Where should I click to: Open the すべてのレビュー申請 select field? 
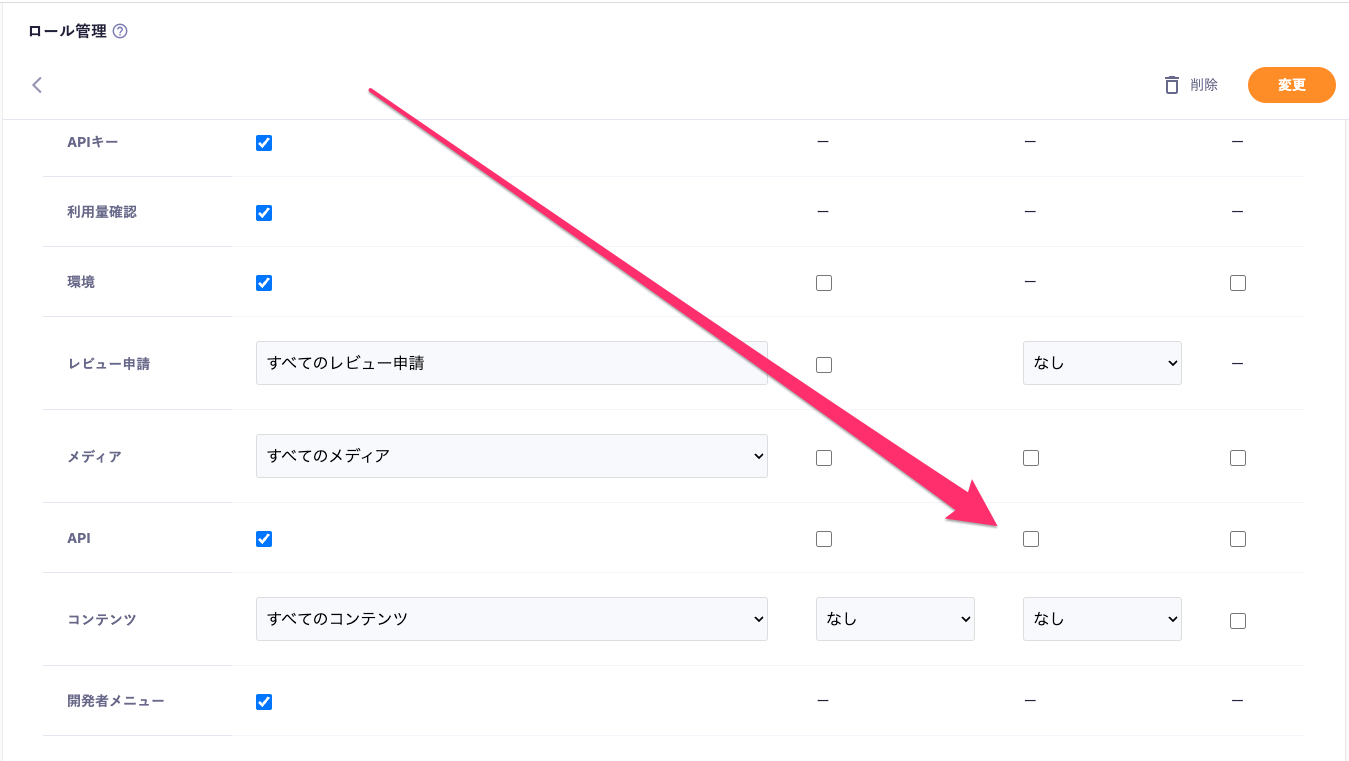(511, 363)
